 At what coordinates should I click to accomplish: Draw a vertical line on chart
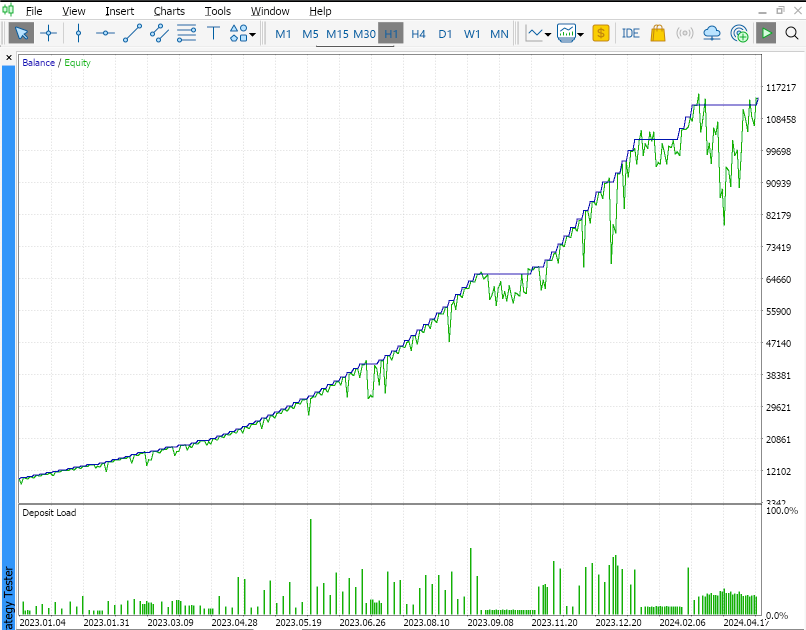pos(78,33)
